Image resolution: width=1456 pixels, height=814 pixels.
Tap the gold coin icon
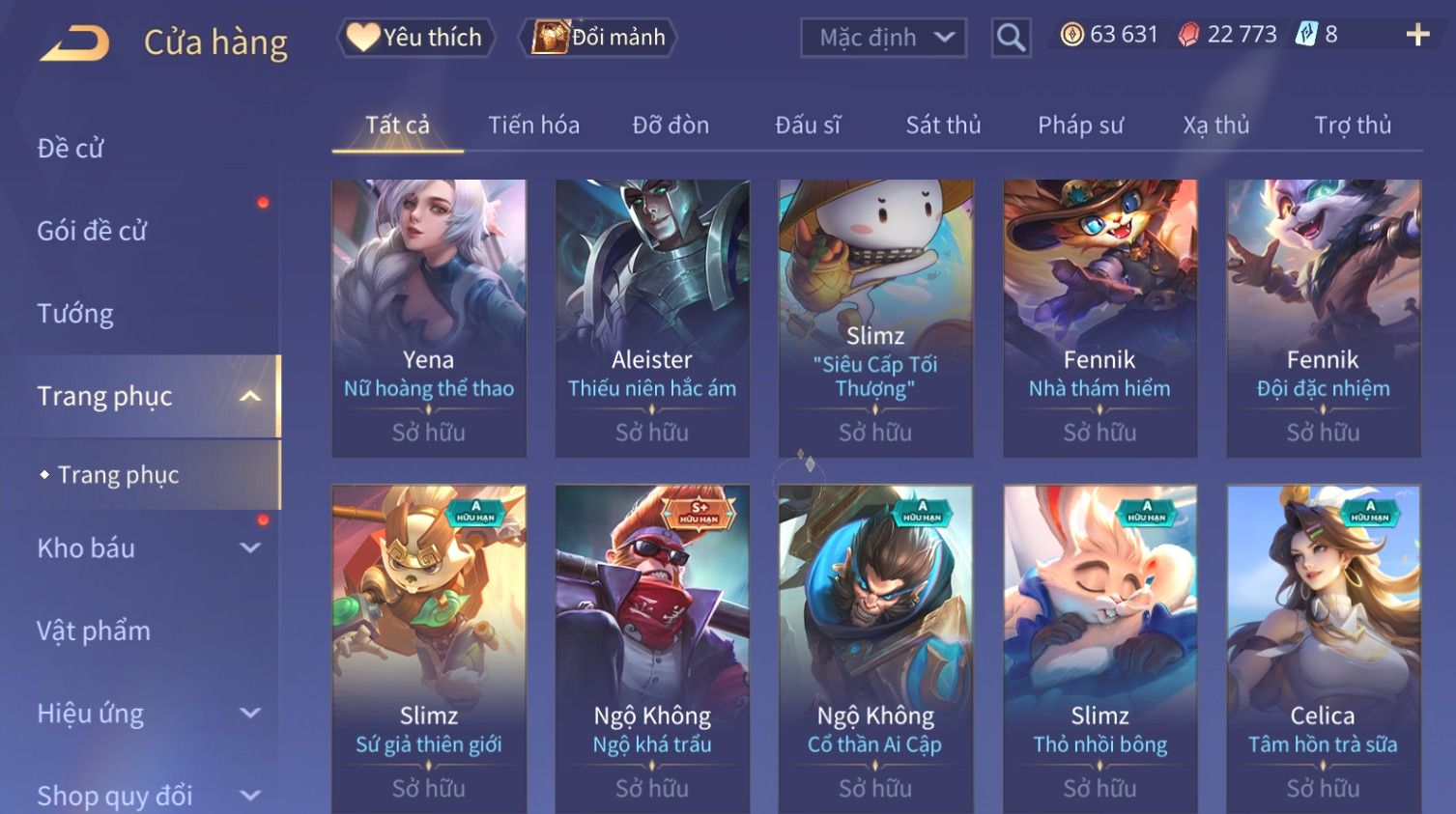coord(1071,35)
